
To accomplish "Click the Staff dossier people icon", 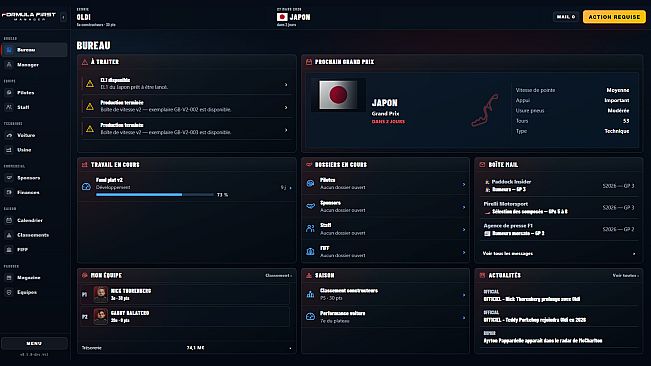I will coord(310,229).
